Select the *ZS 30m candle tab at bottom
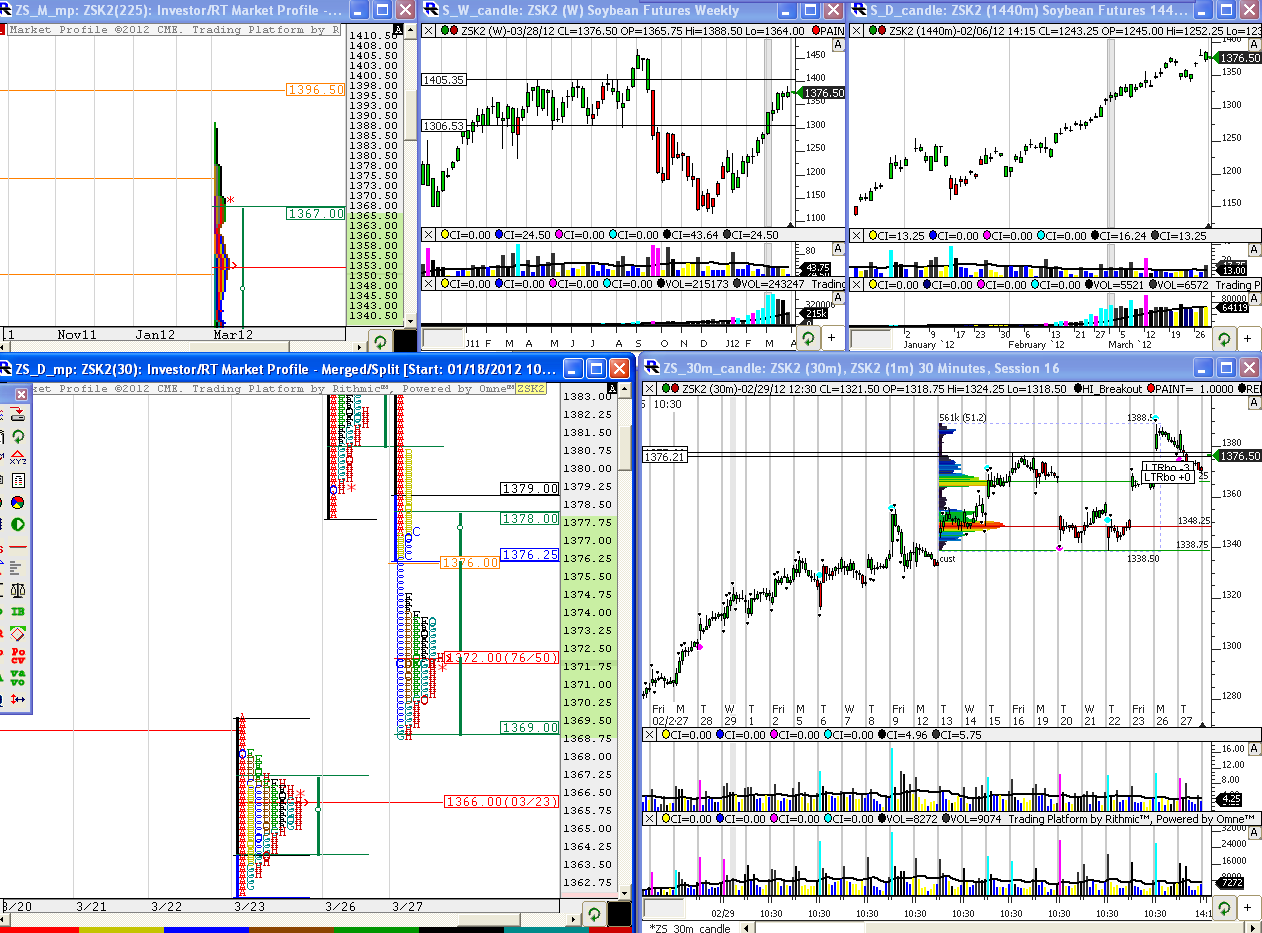Screen dimensions: 1262x933 691,928
